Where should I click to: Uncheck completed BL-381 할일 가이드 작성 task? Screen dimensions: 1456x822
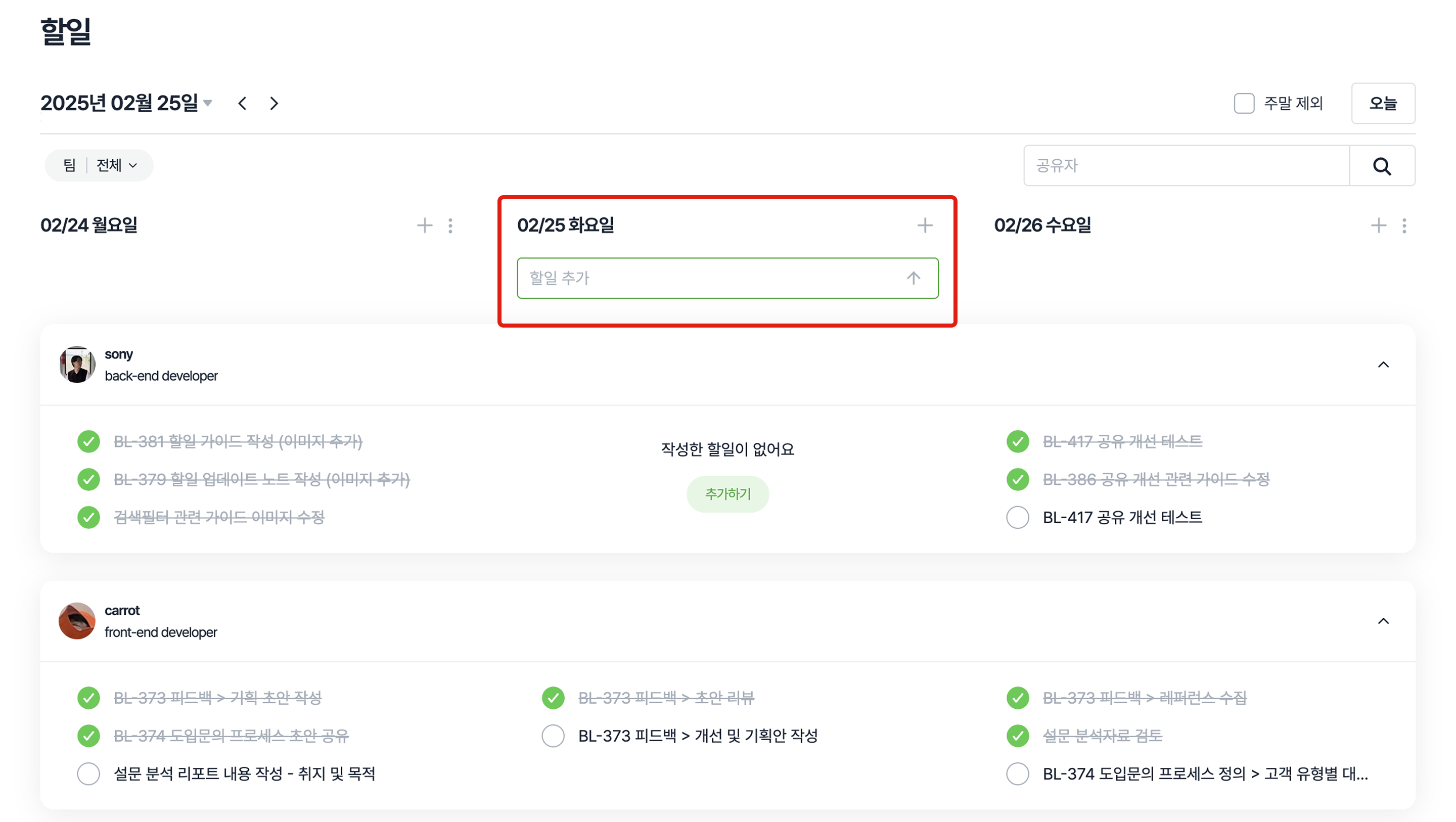89,441
